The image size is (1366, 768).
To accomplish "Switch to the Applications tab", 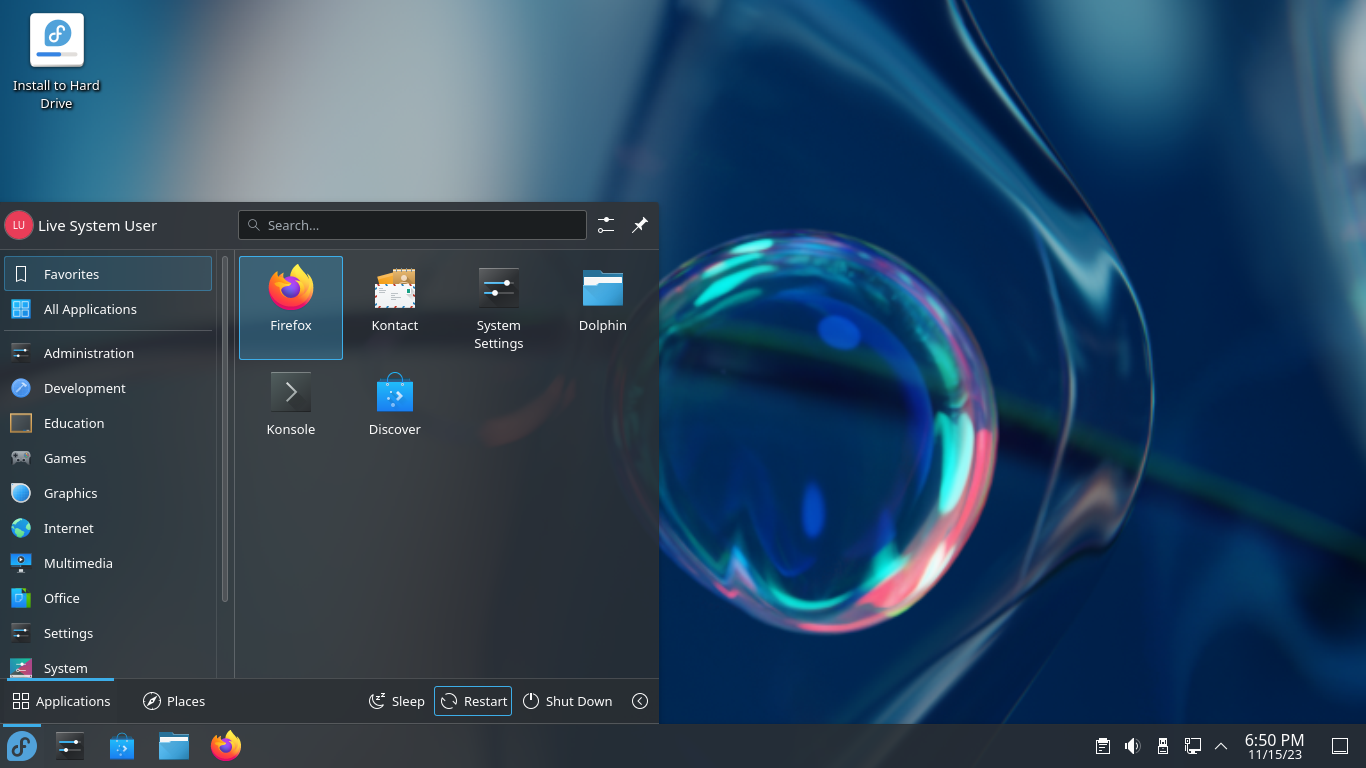I will [61, 701].
